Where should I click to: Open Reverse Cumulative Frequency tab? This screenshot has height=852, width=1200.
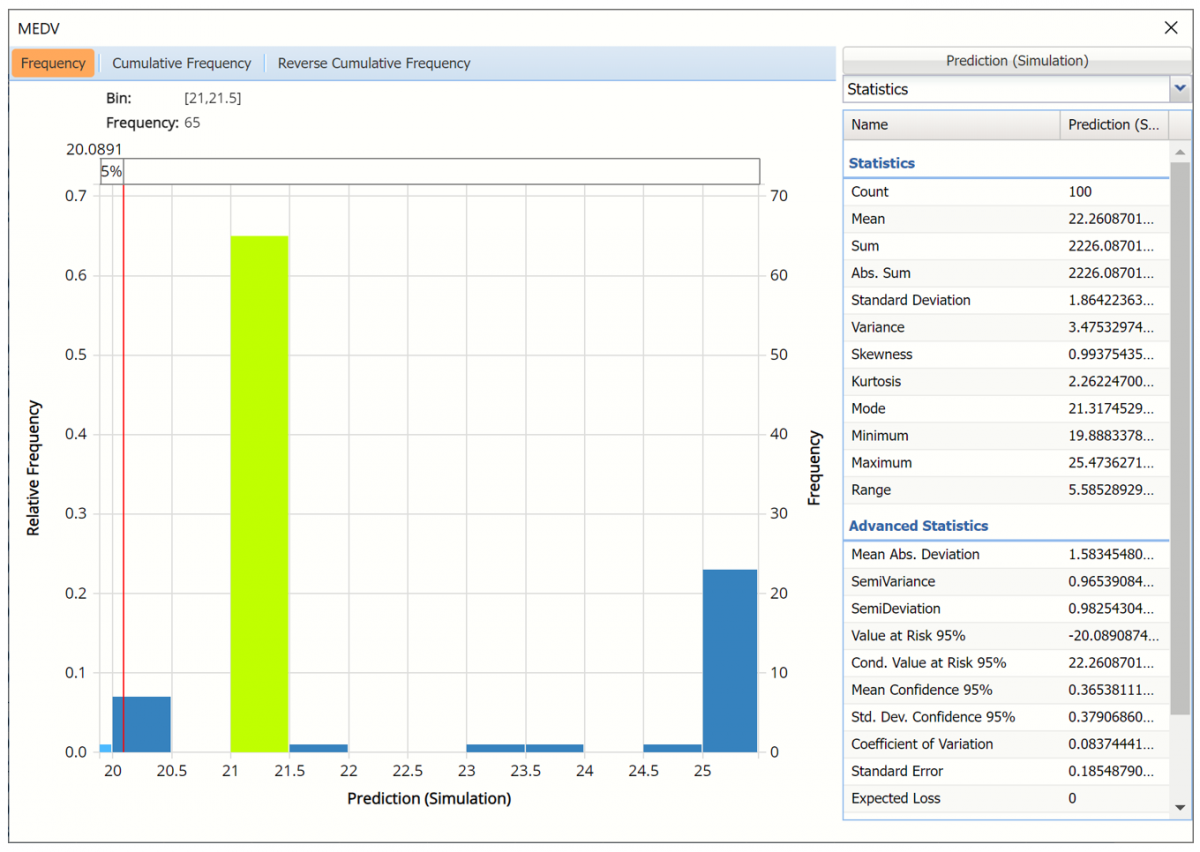click(x=374, y=63)
